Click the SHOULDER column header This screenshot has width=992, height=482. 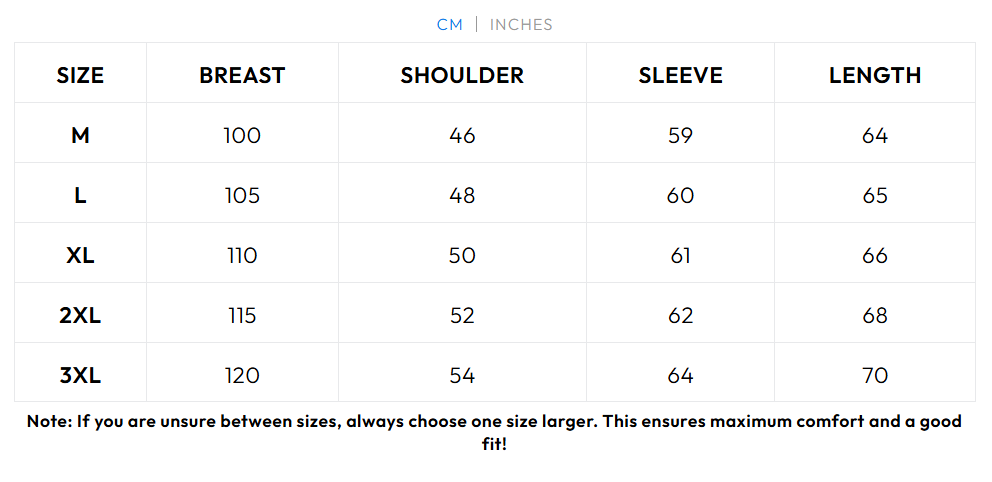[x=462, y=75]
